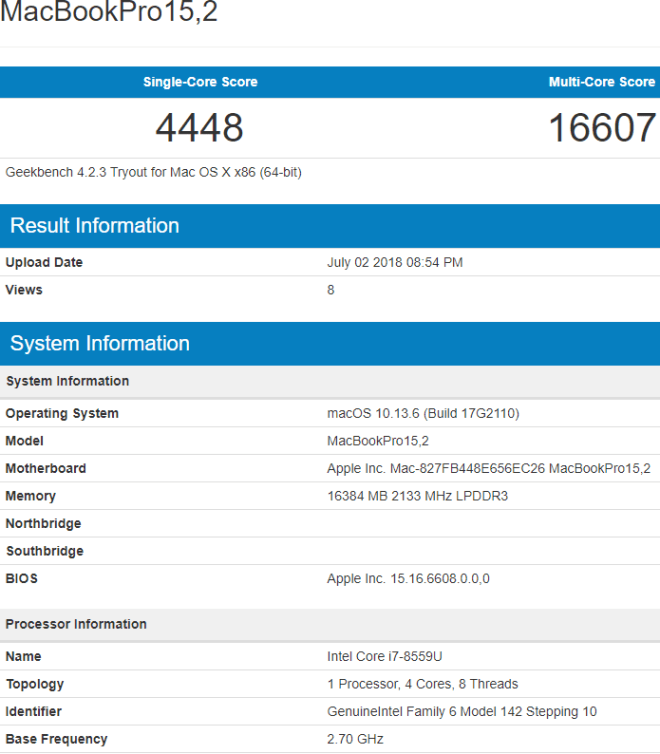Click the Northbridge row label
This screenshot has width=660, height=754.
click(x=43, y=524)
